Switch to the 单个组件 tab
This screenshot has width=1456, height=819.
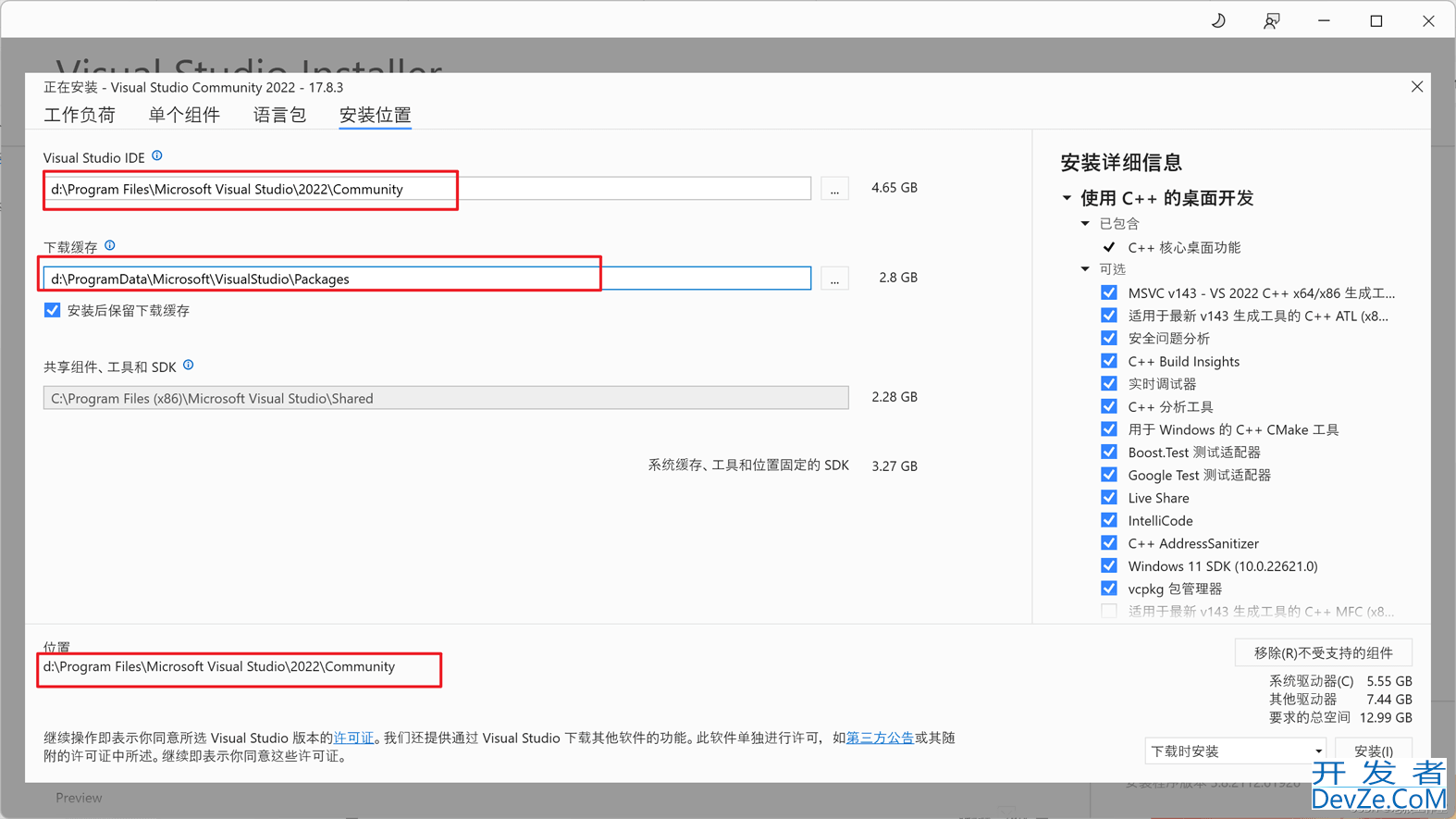184,115
